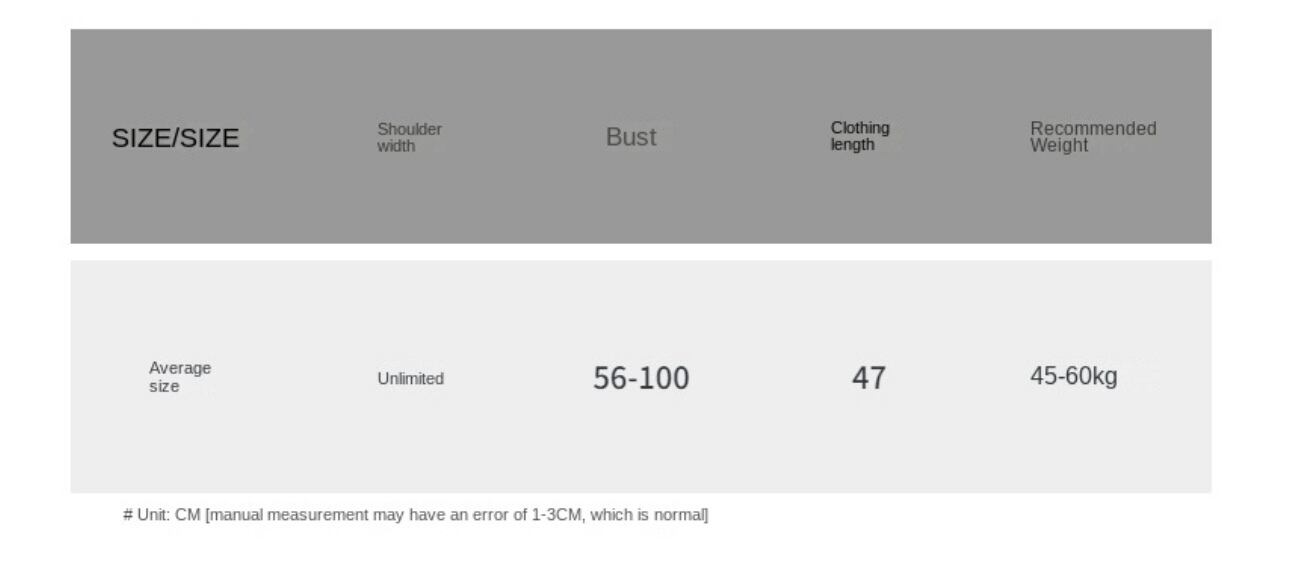This screenshot has height=563, width=1290.
Task: Click the 47 clothing length value
Action: 868,378
